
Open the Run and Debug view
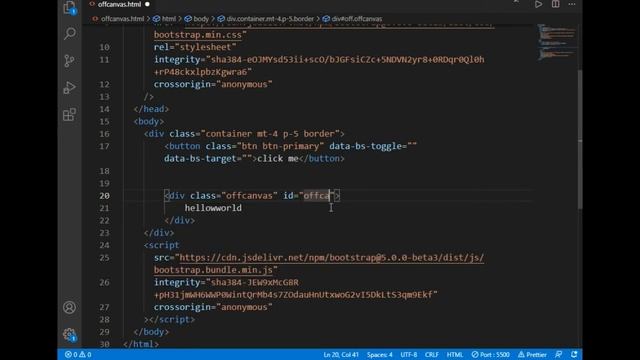(x=69, y=87)
